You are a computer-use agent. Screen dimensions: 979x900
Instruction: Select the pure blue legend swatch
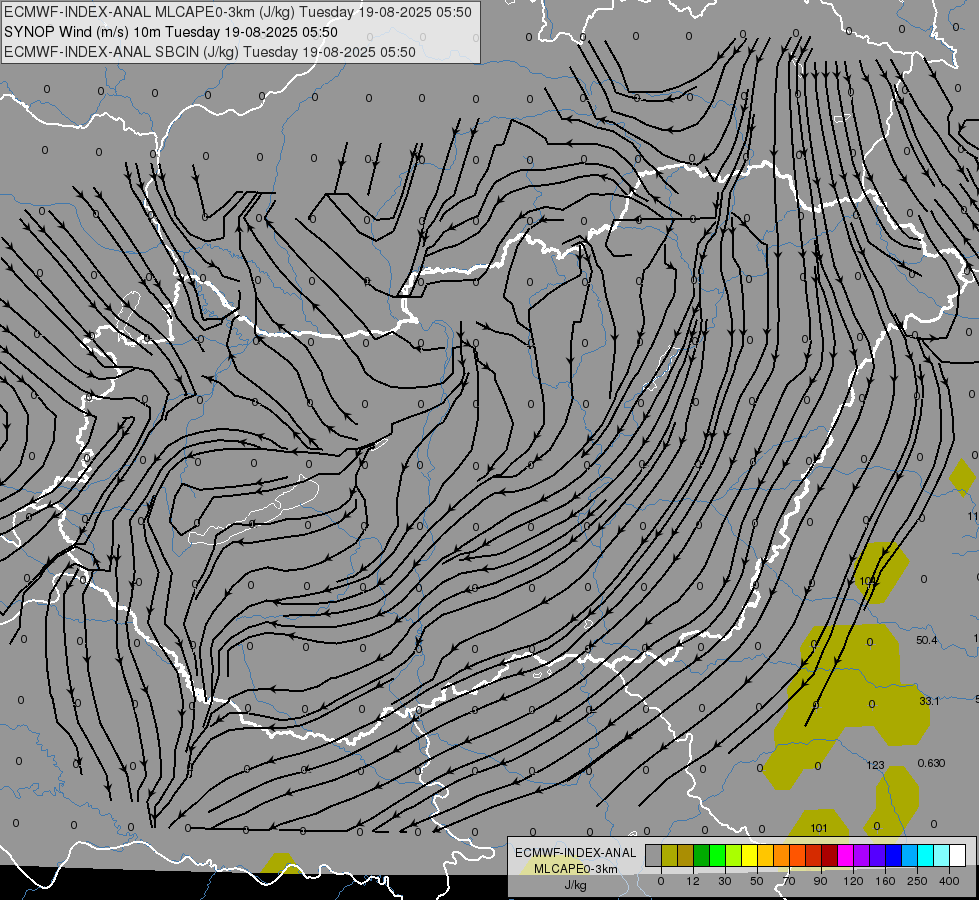coord(893,855)
